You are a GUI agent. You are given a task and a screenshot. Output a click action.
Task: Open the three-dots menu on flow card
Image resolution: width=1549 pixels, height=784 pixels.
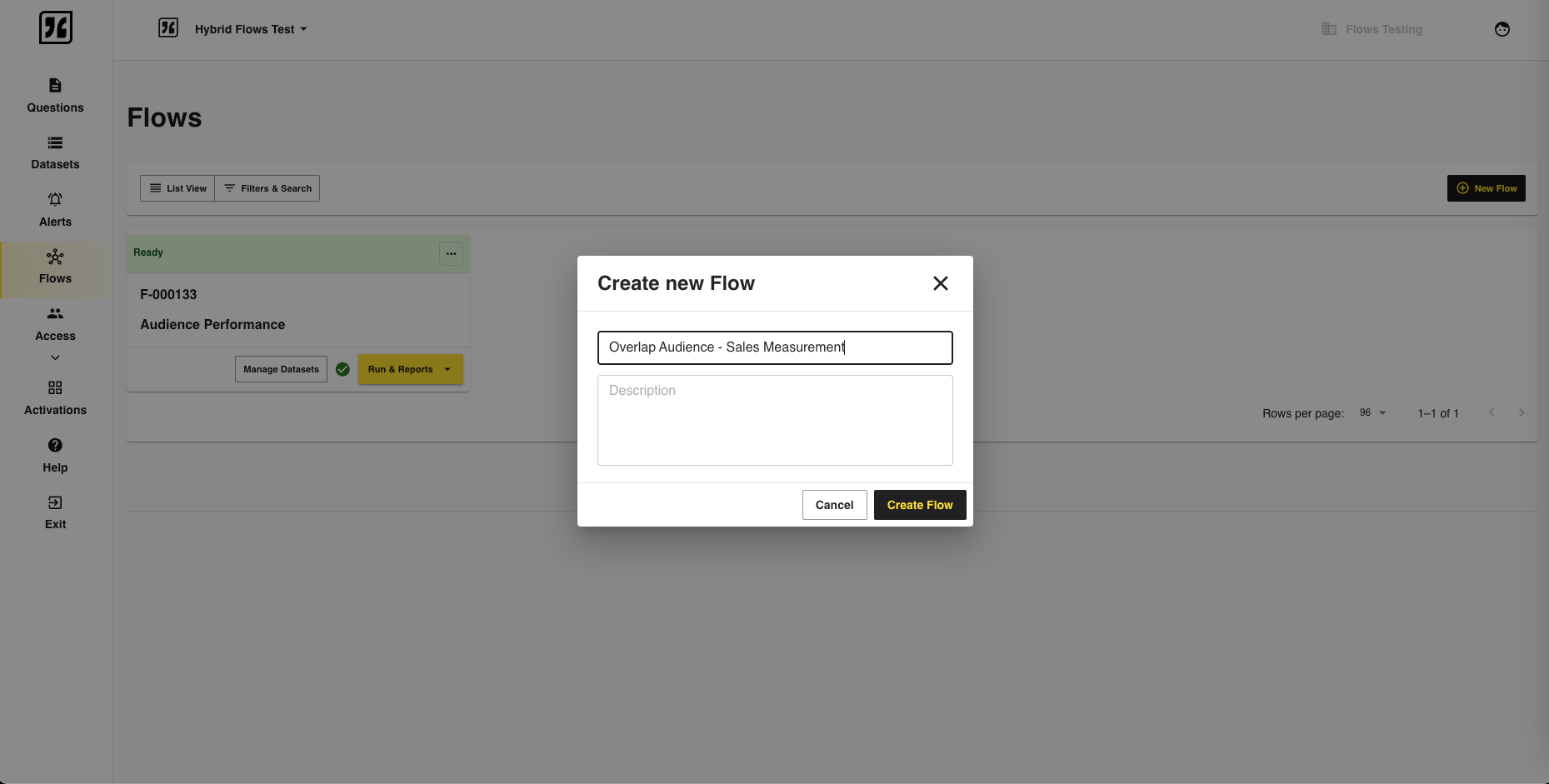[451, 253]
